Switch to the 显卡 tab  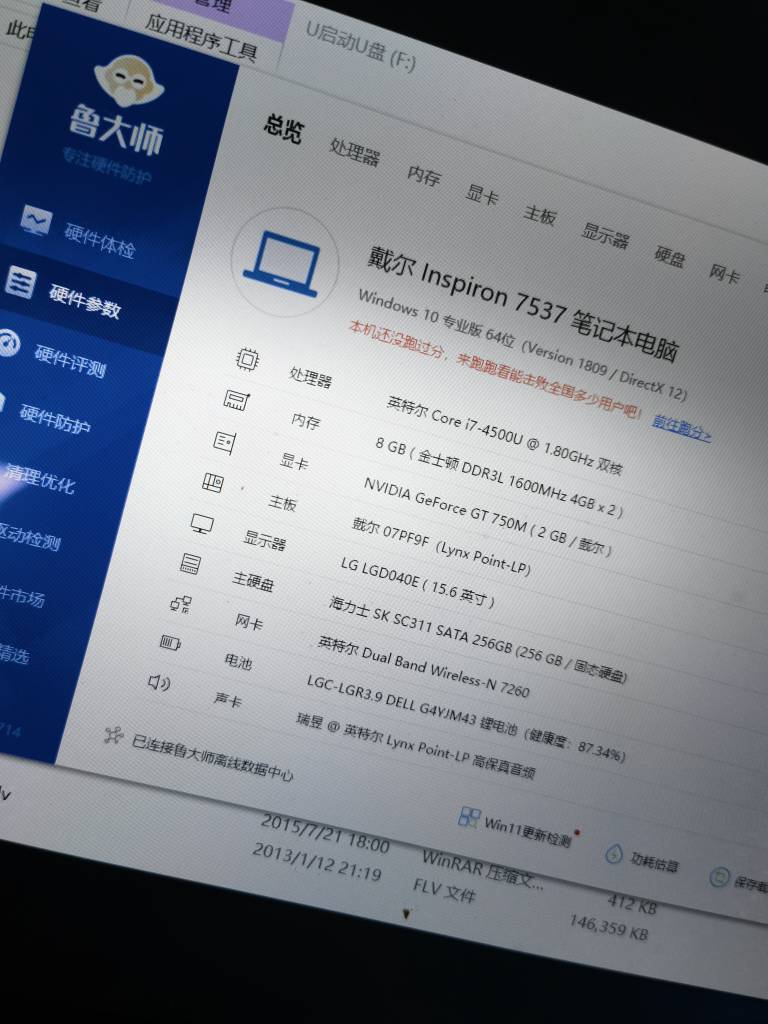[x=482, y=194]
